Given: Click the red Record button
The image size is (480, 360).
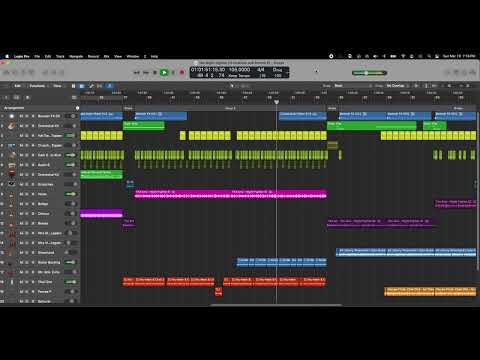Looking at the screenshot, I should tap(182, 72).
